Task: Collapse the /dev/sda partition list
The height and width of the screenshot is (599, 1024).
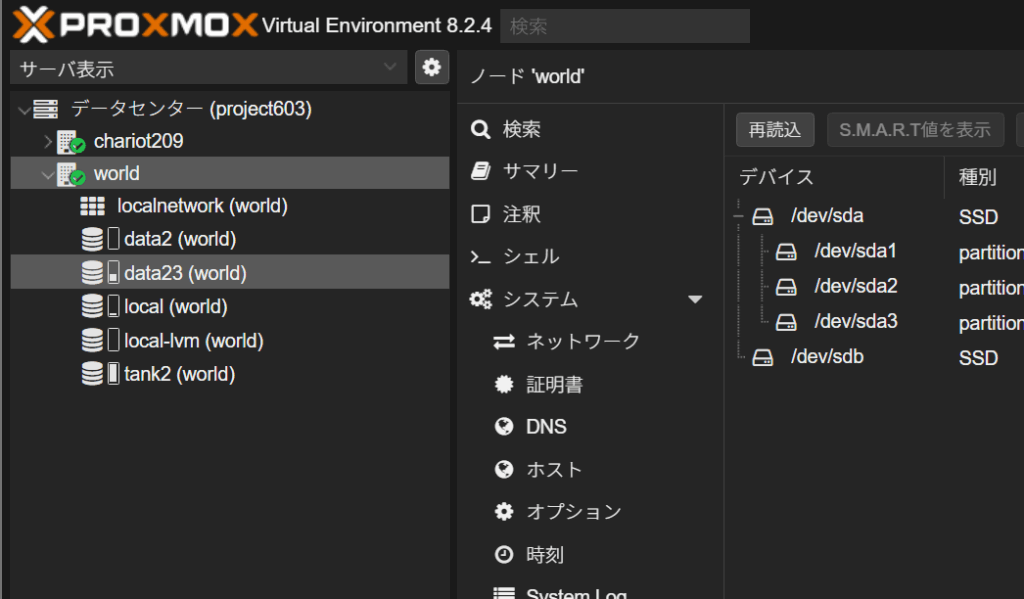Action: pos(738,216)
